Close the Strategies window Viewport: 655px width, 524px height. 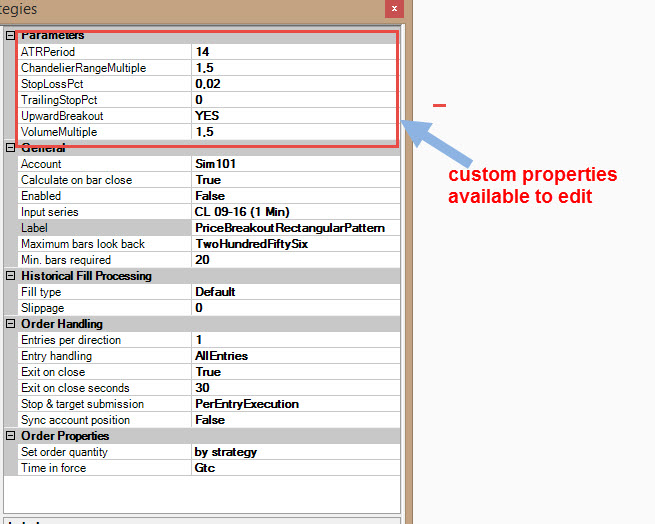coord(394,9)
